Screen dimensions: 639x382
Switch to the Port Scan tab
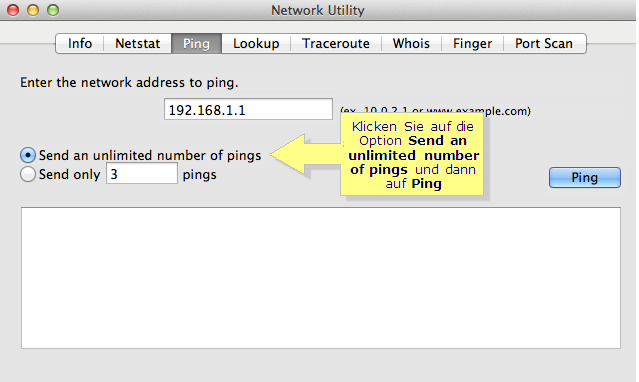click(x=544, y=44)
